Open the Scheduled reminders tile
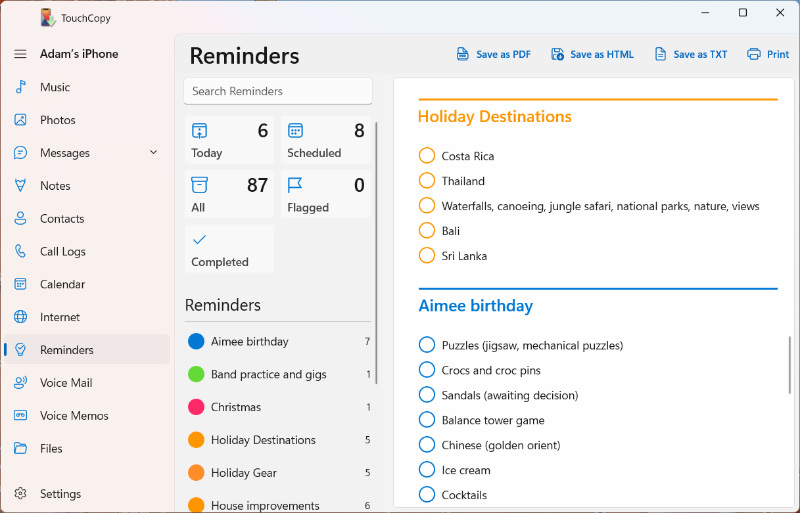800x513 pixels. click(x=325, y=140)
